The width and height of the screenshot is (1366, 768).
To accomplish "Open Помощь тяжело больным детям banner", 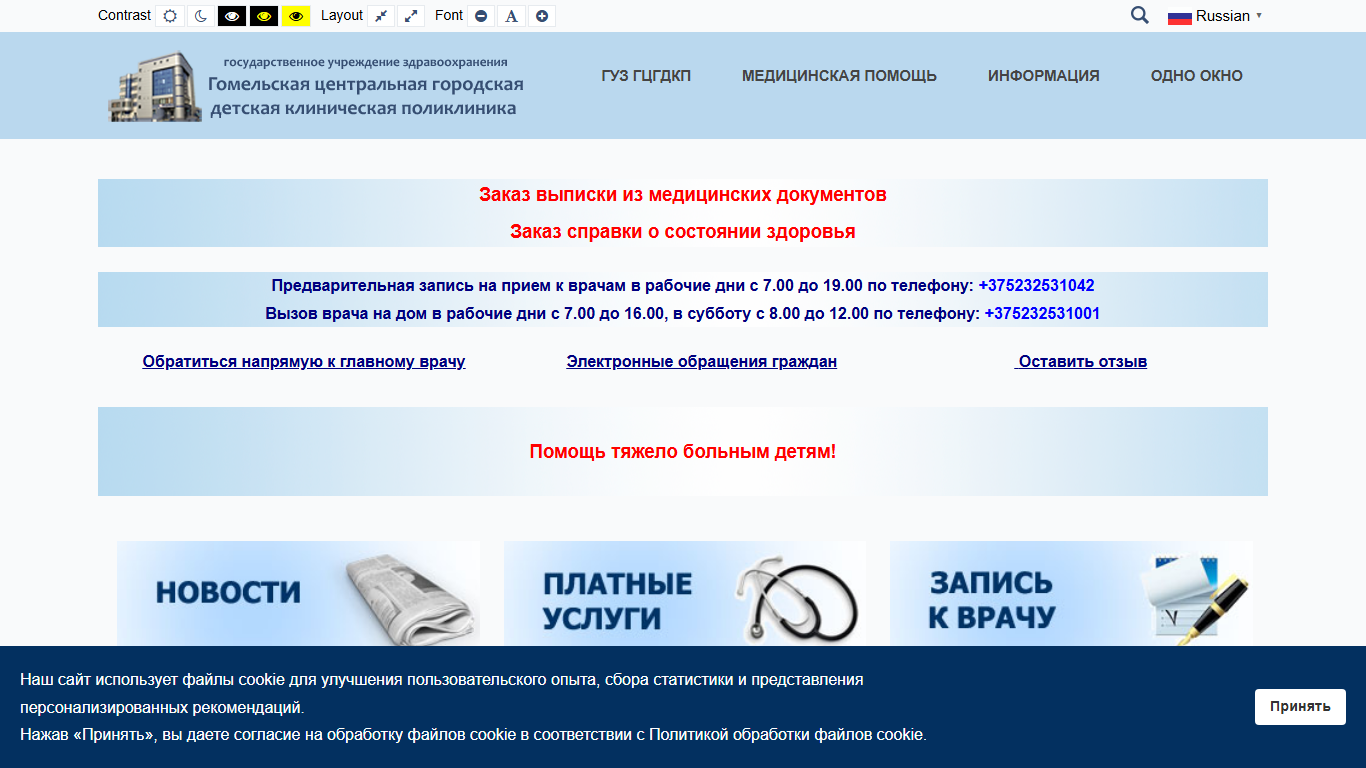I will [x=683, y=452].
